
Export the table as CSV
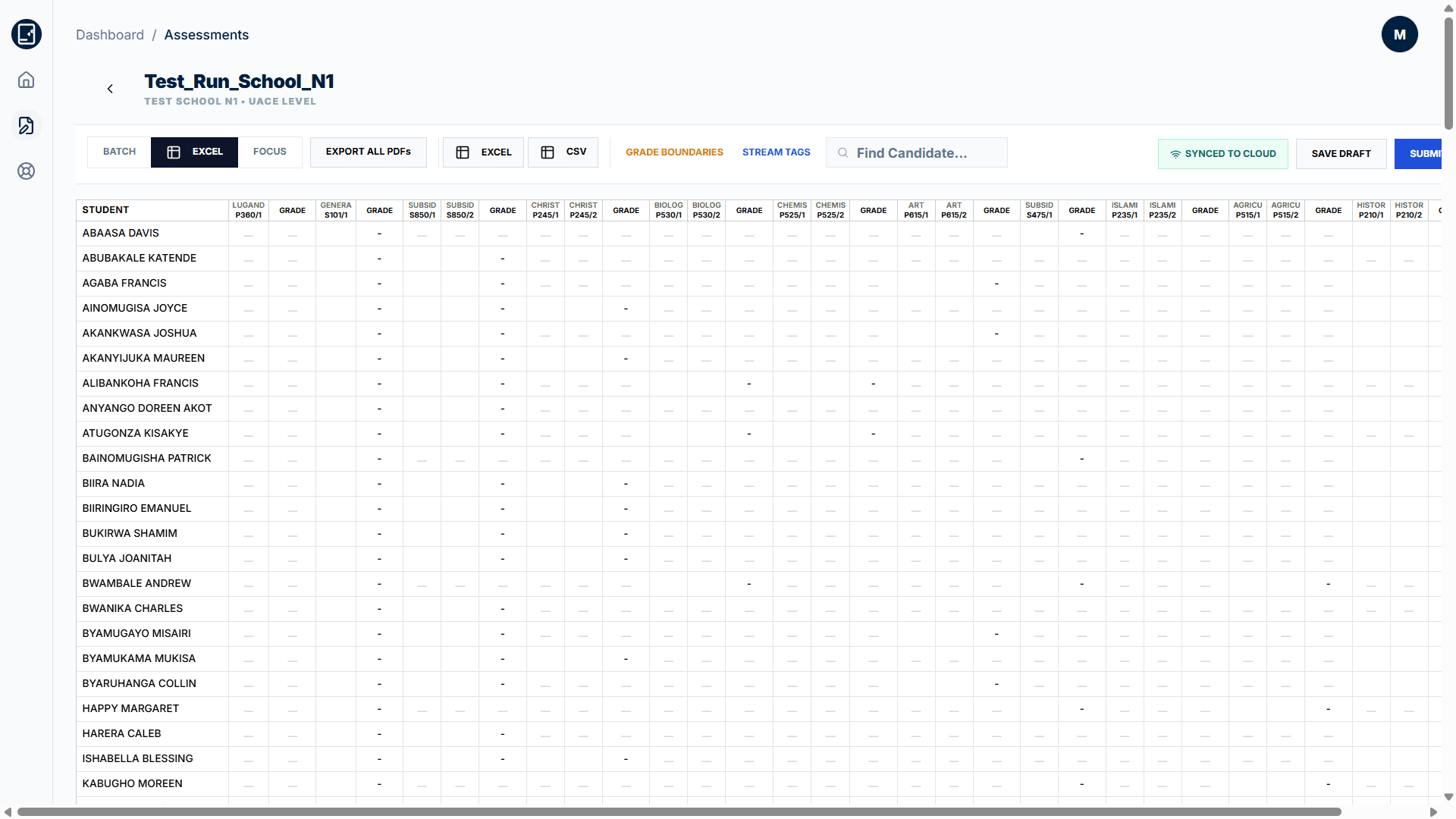pyautogui.click(x=563, y=152)
